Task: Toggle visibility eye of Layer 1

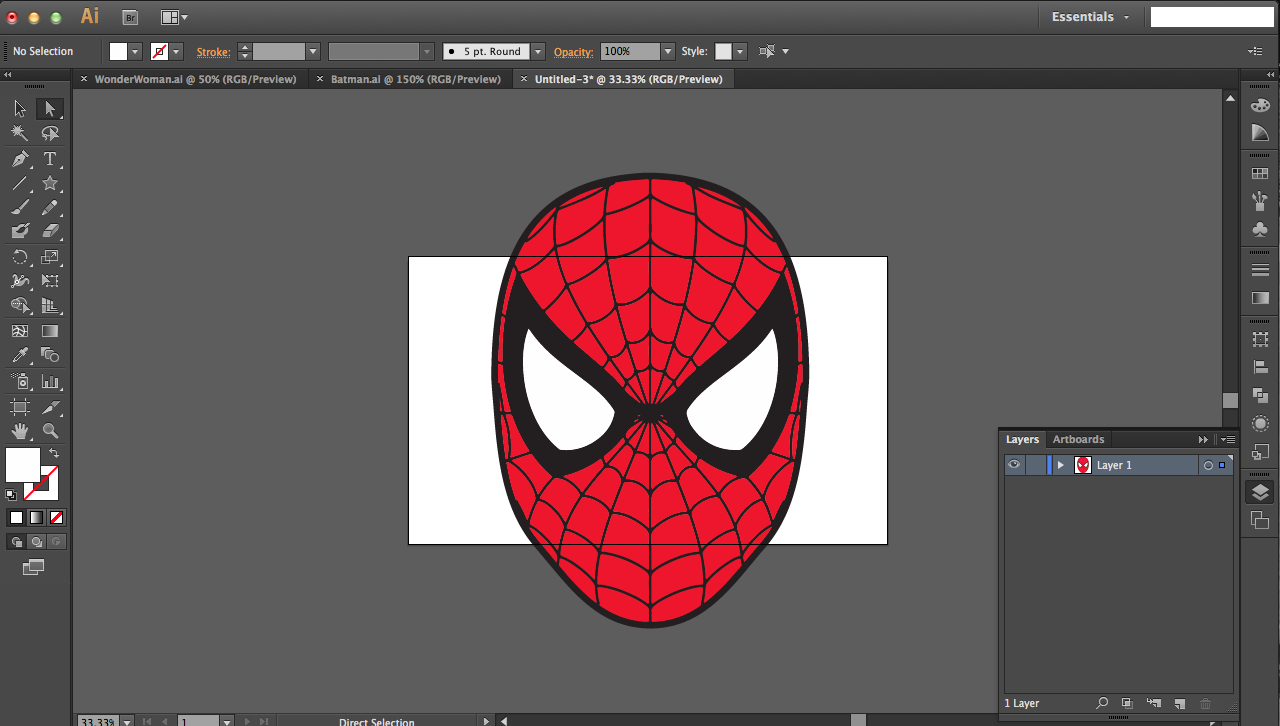Action: (1014, 465)
